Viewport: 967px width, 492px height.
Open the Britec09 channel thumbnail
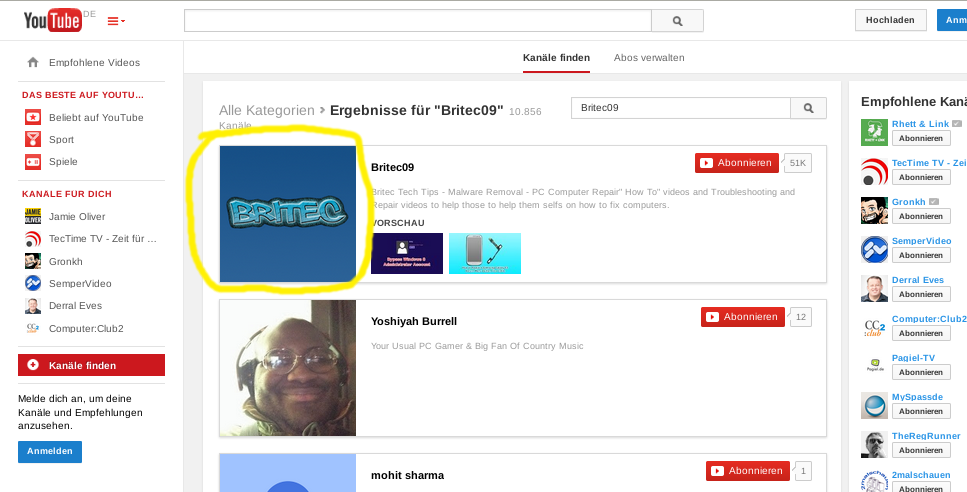[x=288, y=214]
